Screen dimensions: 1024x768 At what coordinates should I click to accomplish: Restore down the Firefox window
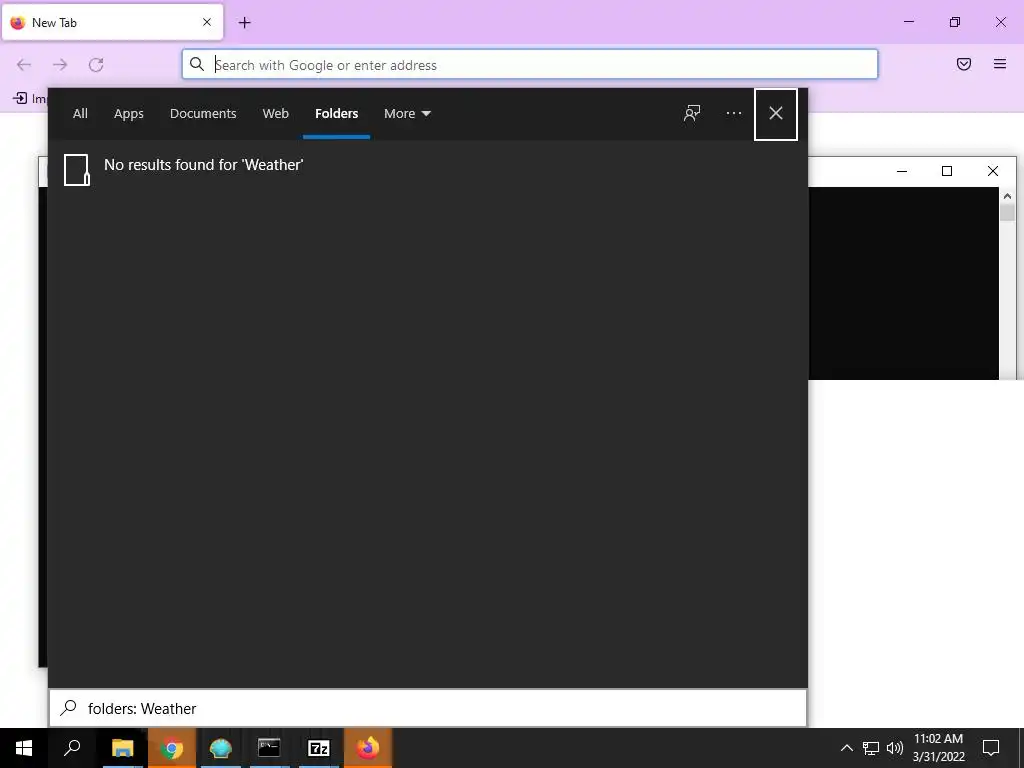click(955, 22)
